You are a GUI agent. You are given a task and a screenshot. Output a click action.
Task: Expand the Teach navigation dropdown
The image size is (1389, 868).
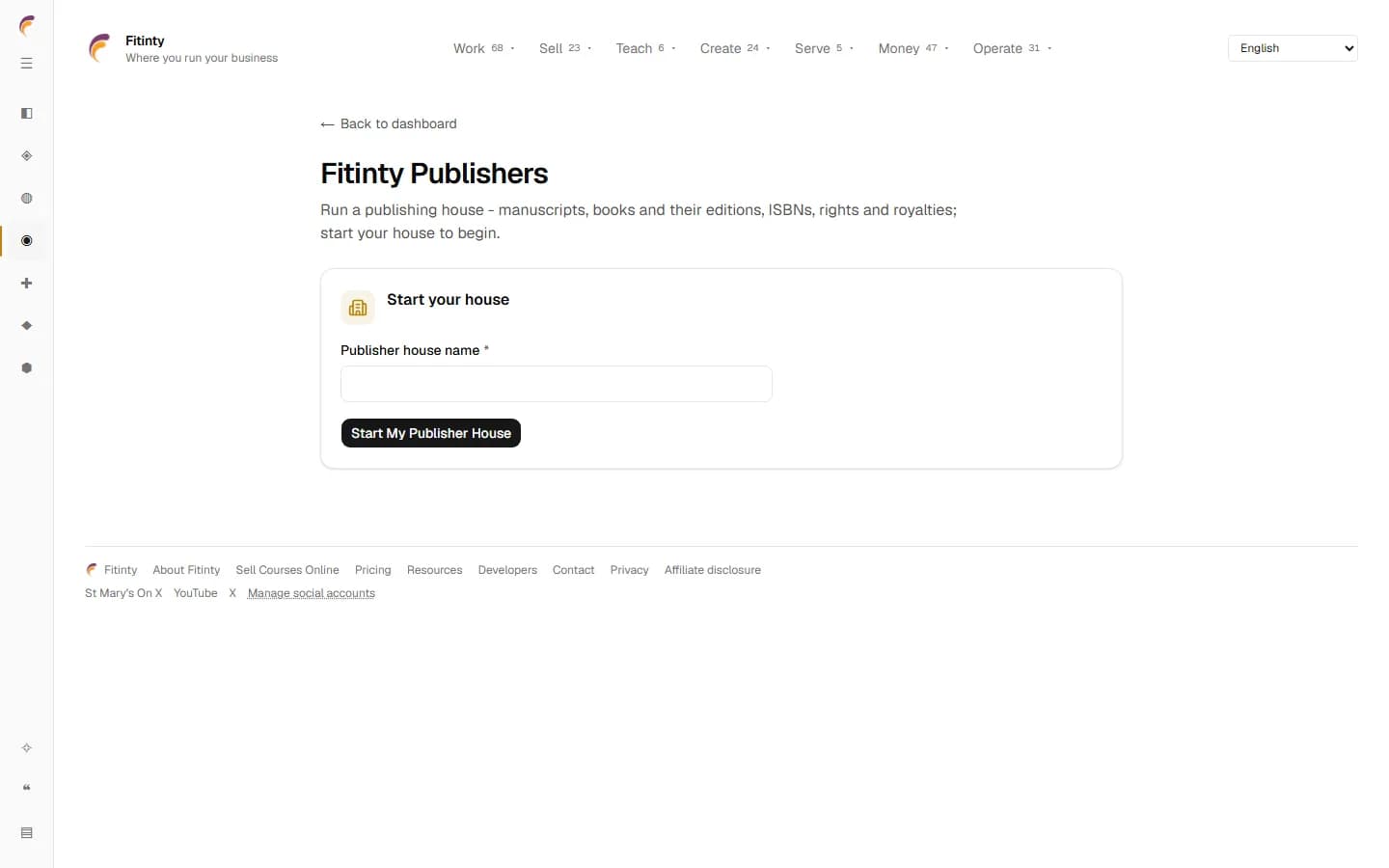coord(645,48)
